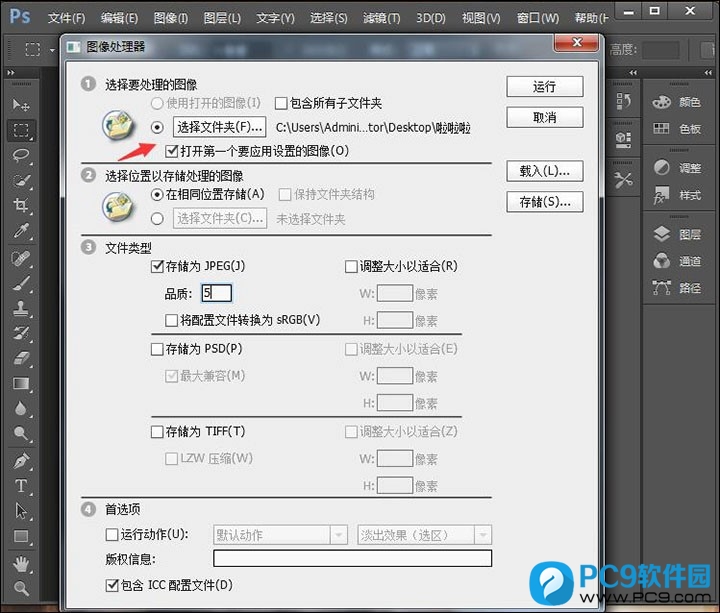Click the 版权信息 text field

[352, 558]
